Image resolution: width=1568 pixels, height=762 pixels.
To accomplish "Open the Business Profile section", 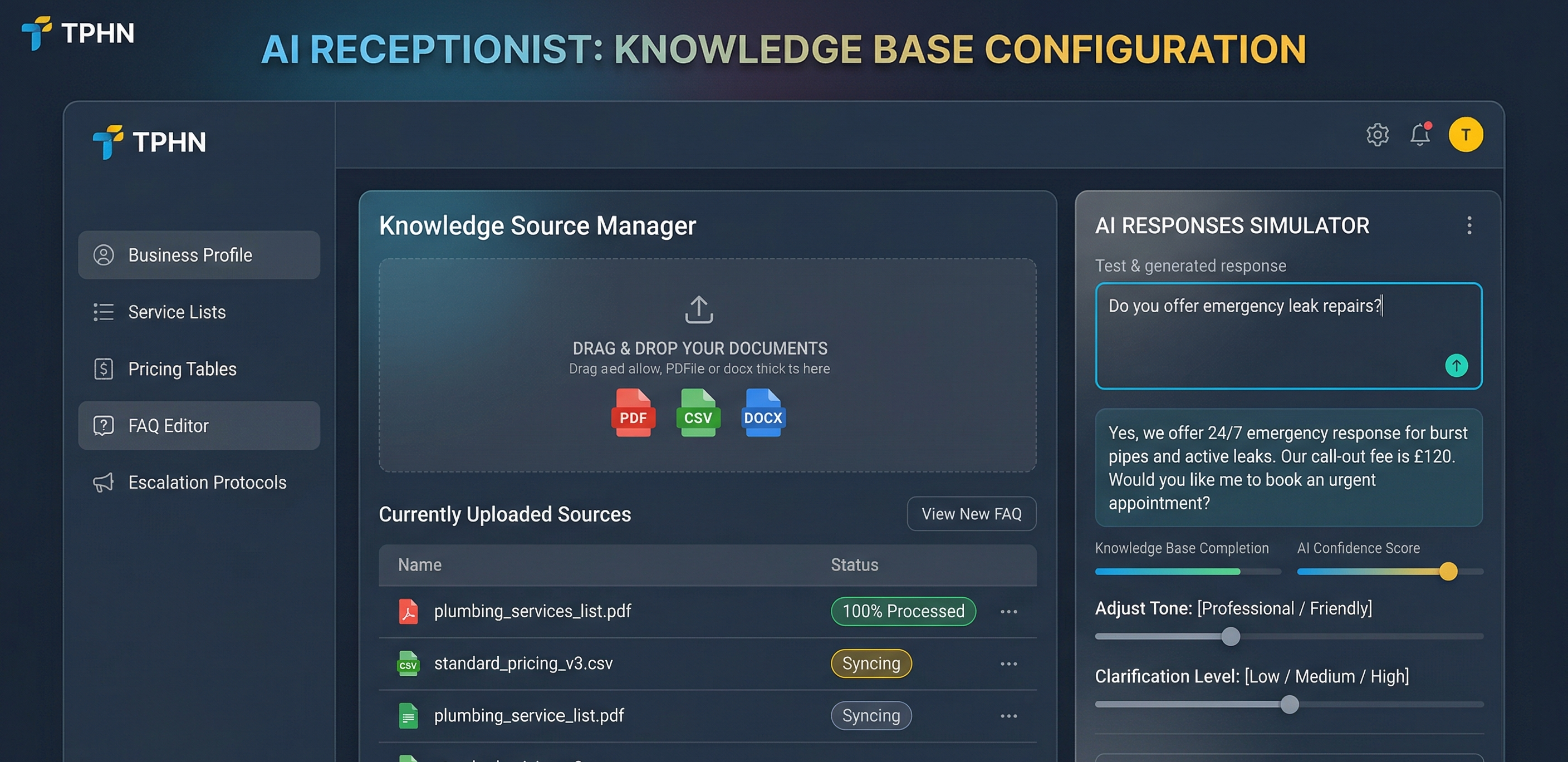I will point(199,255).
